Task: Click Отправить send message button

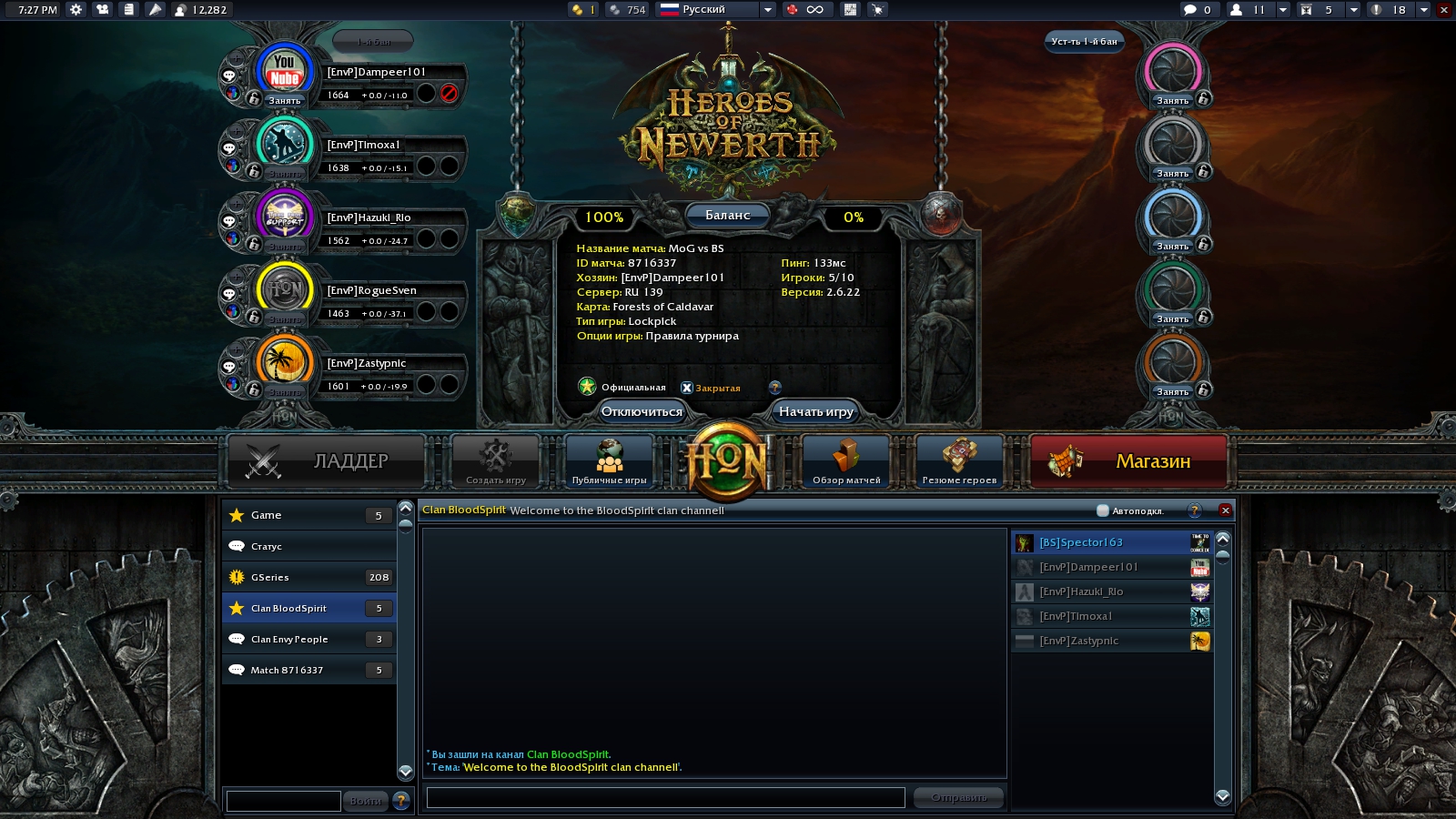Action: tap(959, 797)
